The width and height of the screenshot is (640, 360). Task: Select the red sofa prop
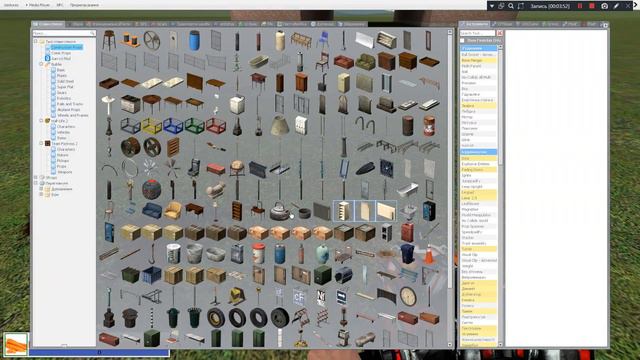pyautogui.click(x=343, y=62)
